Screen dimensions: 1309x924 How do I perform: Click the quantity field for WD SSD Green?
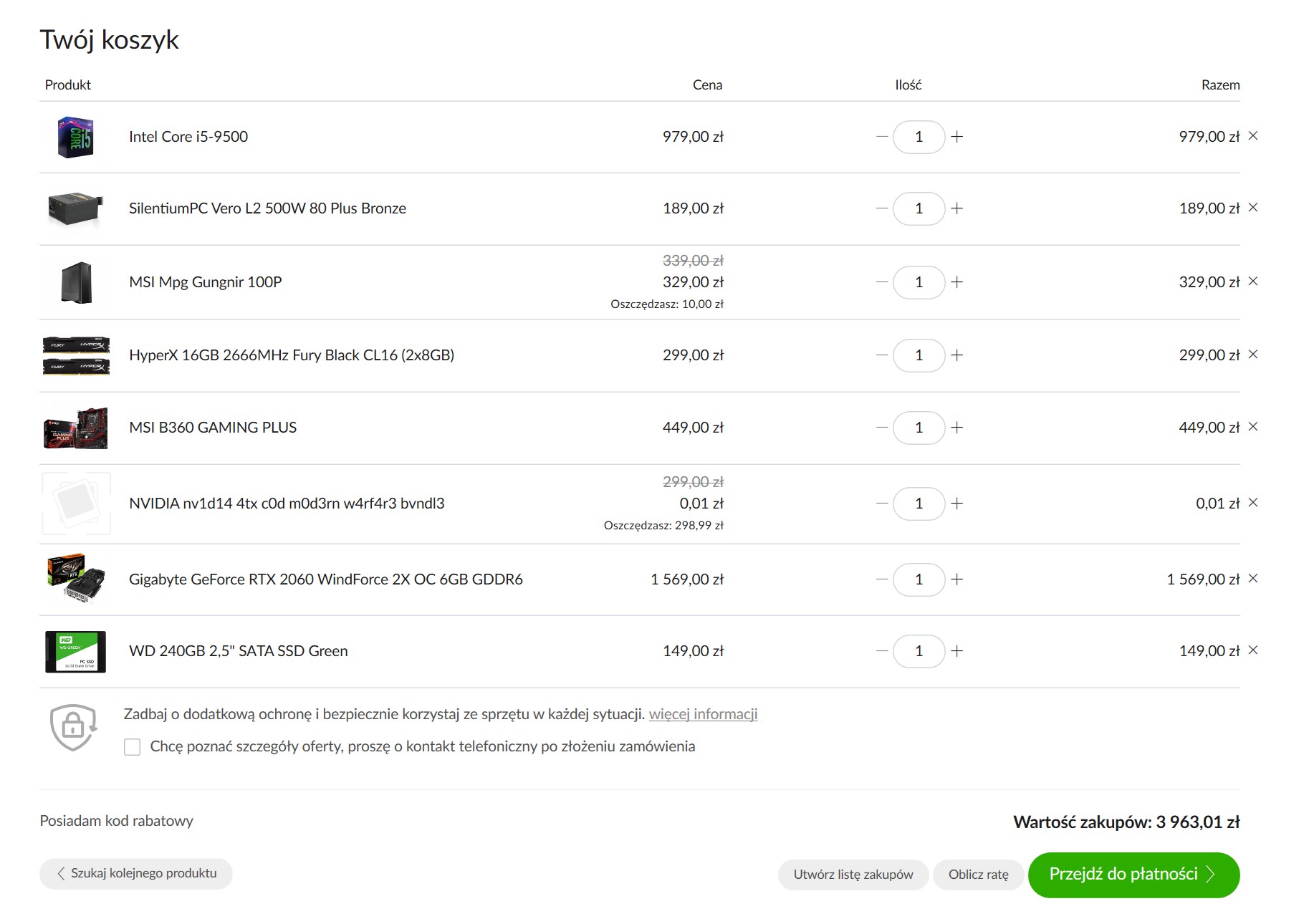click(919, 651)
